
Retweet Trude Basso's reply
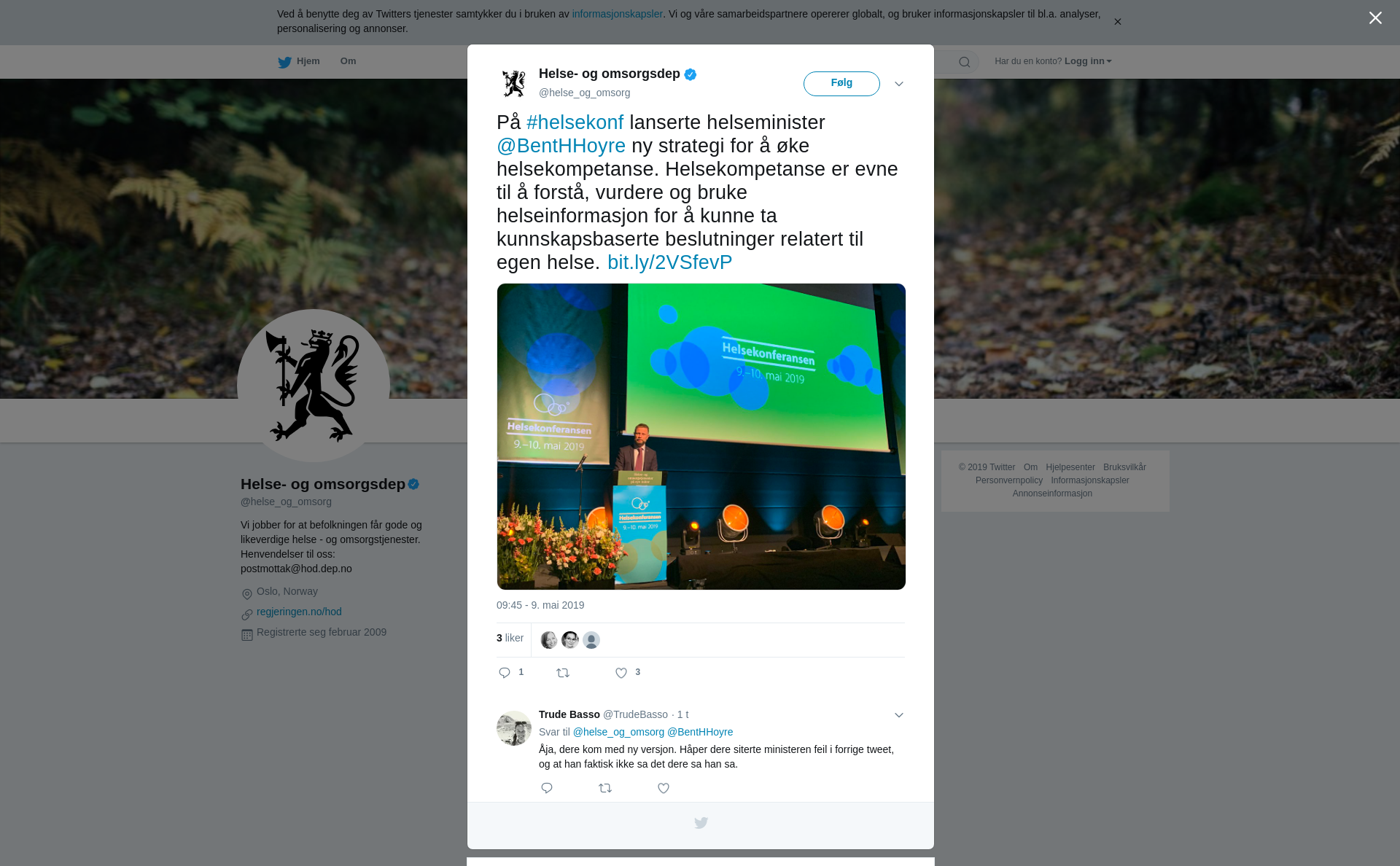click(605, 788)
